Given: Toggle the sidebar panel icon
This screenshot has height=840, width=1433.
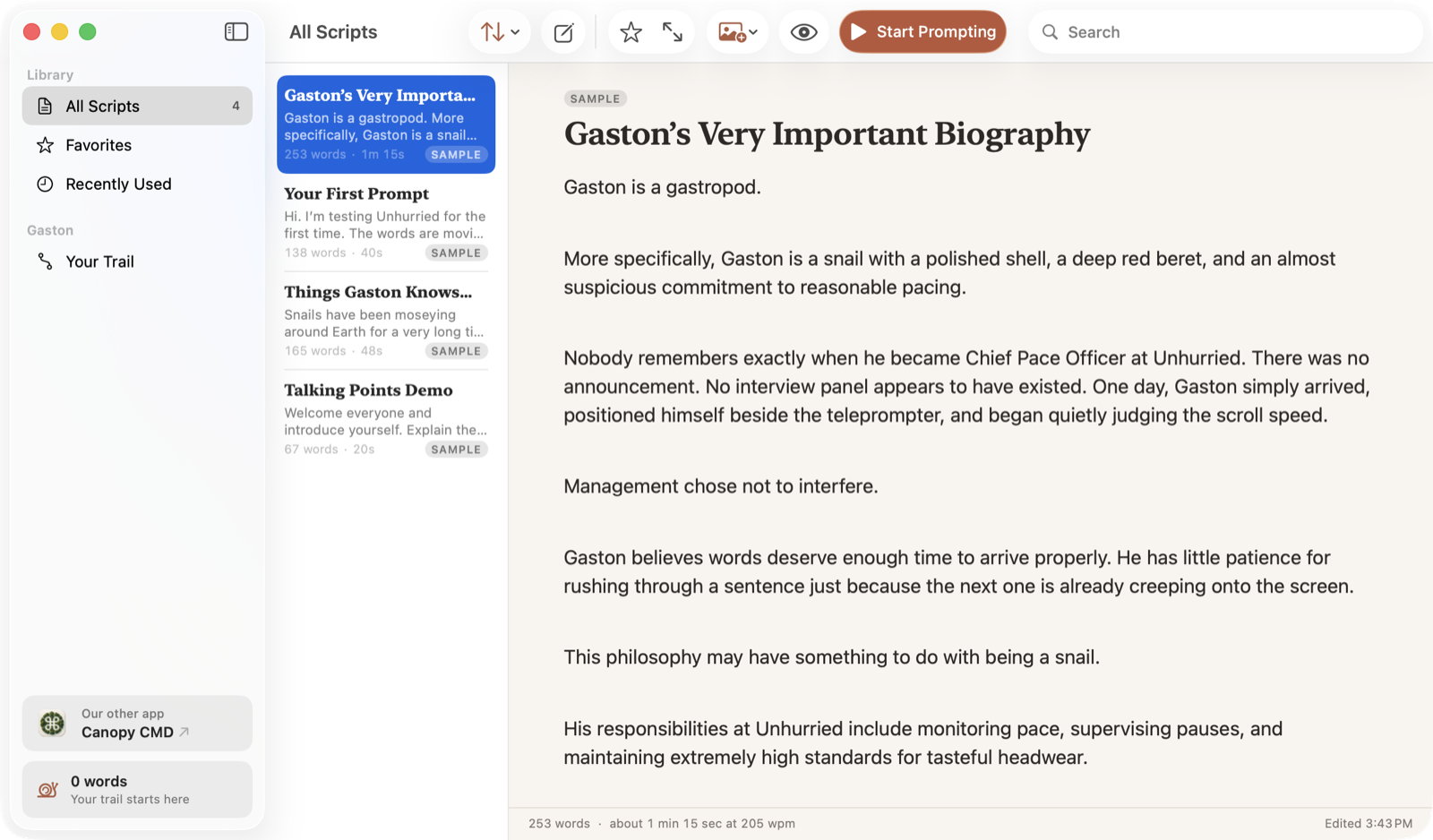Looking at the screenshot, I should pos(236,32).
